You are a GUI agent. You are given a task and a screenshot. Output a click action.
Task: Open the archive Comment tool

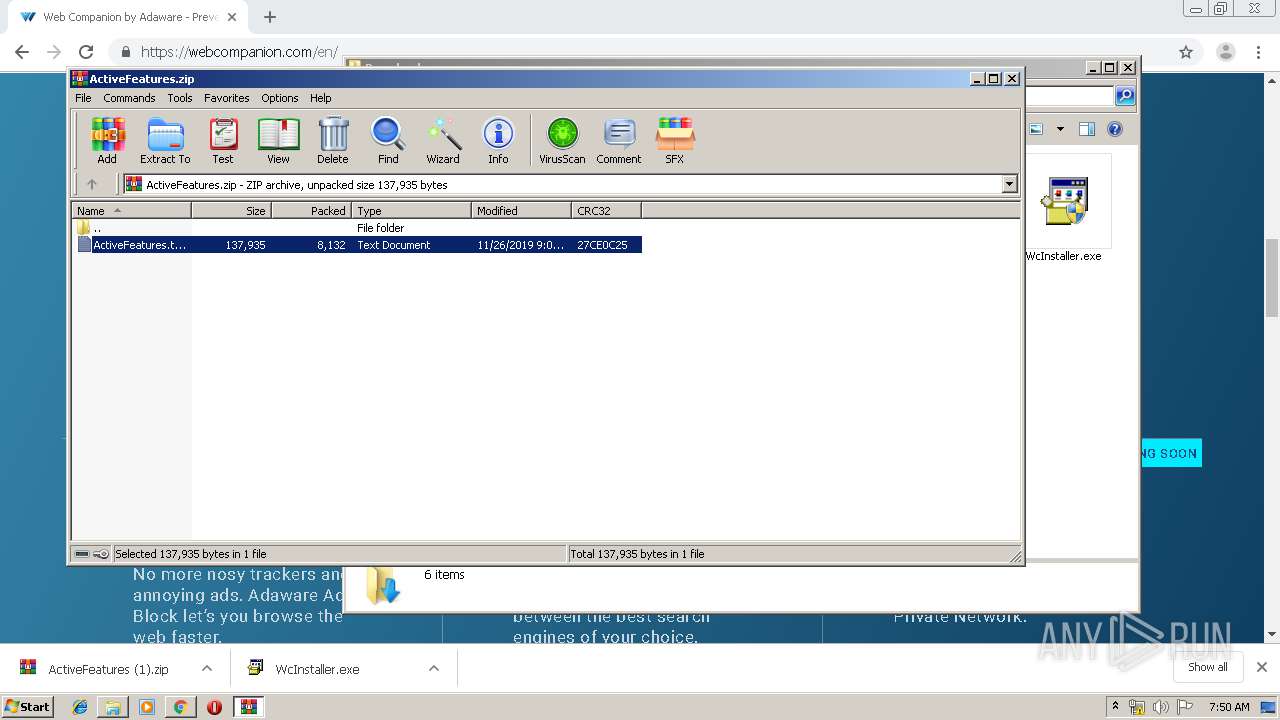[619, 140]
